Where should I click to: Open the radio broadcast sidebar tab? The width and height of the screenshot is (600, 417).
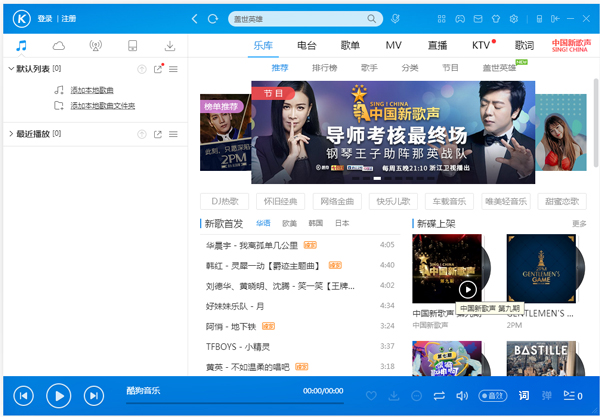[x=96, y=46]
